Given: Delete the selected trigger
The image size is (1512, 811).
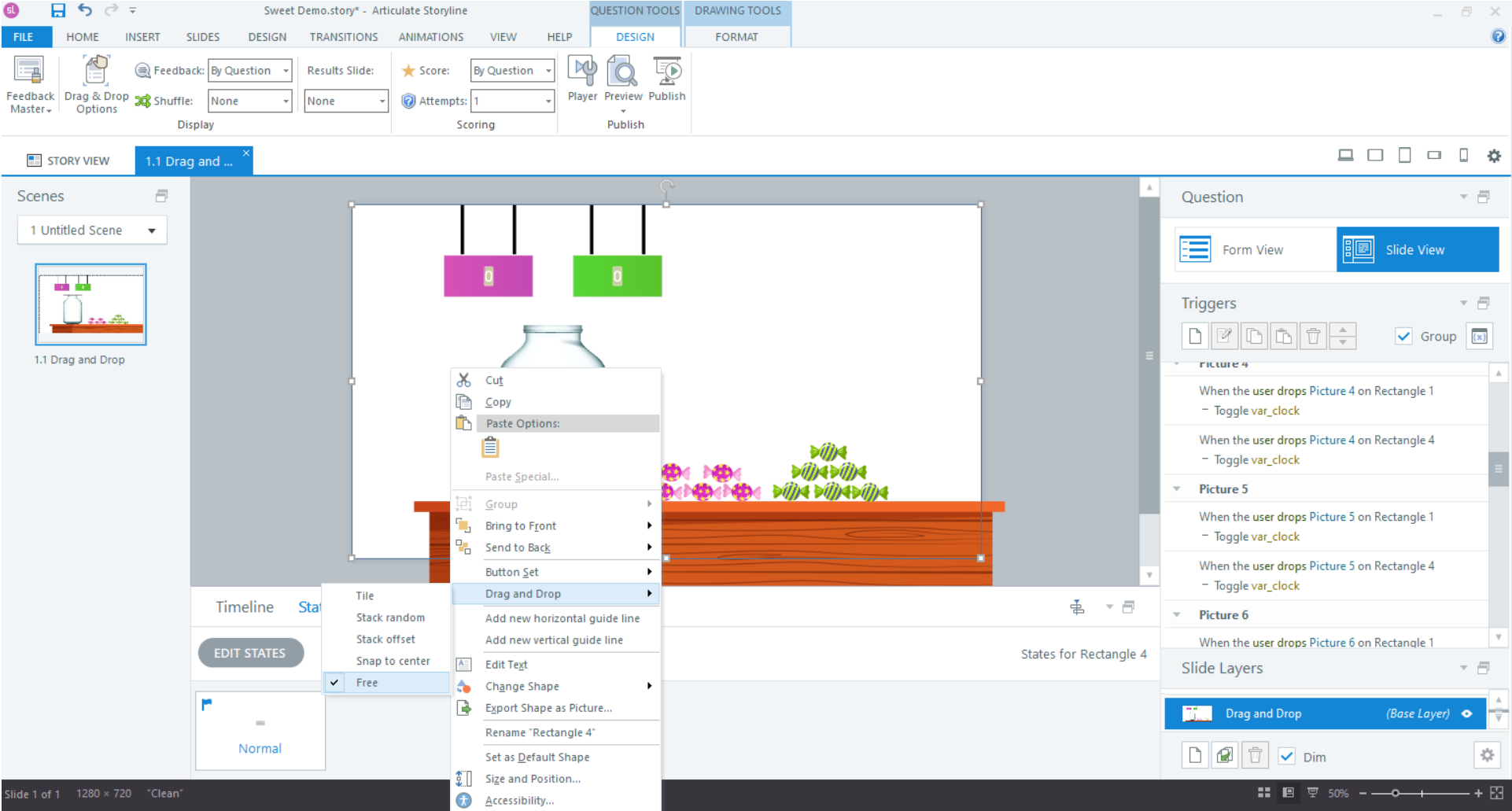Looking at the screenshot, I should click(1313, 337).
